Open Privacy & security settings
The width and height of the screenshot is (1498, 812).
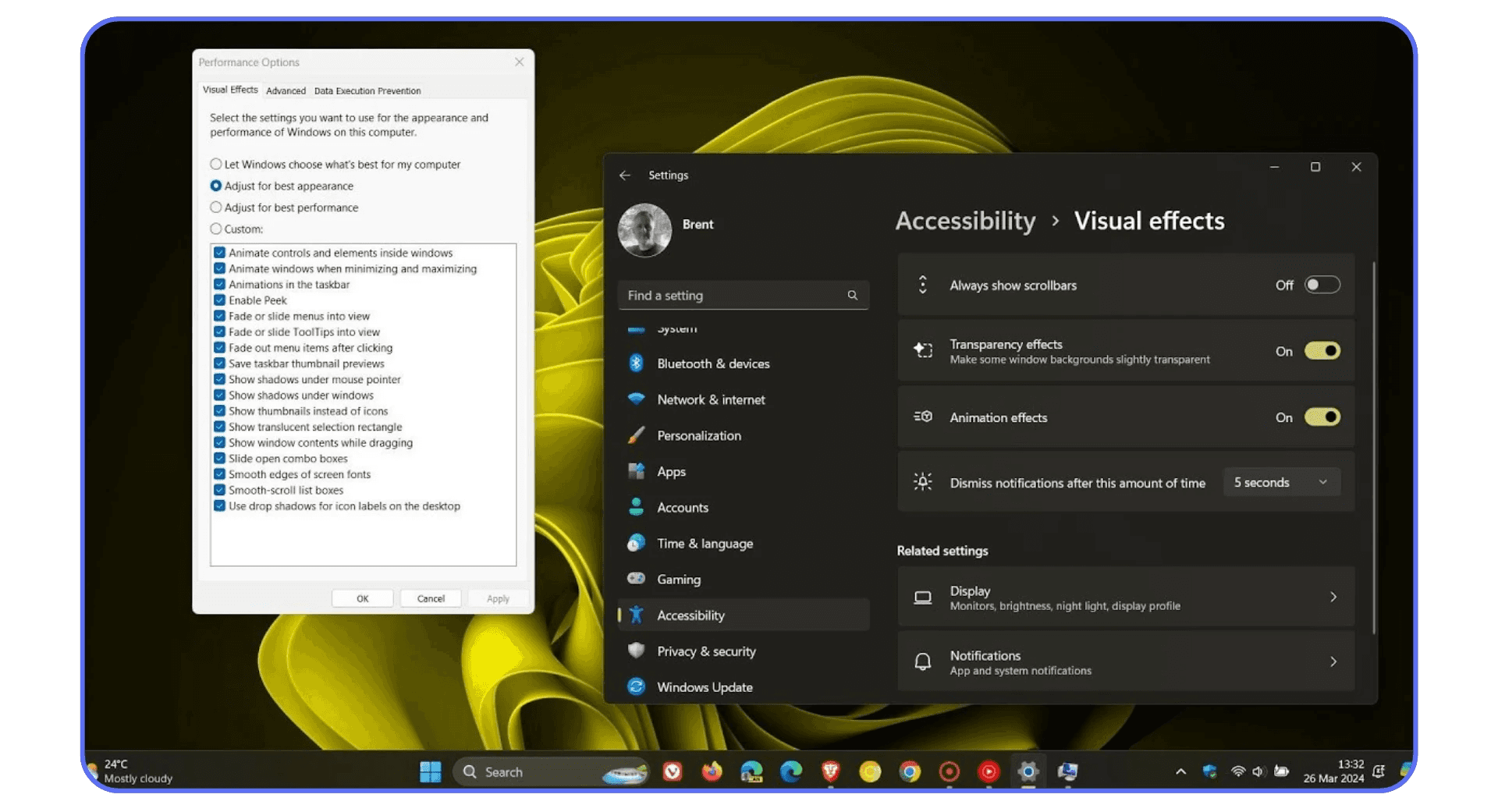click(x=706, y=651)
